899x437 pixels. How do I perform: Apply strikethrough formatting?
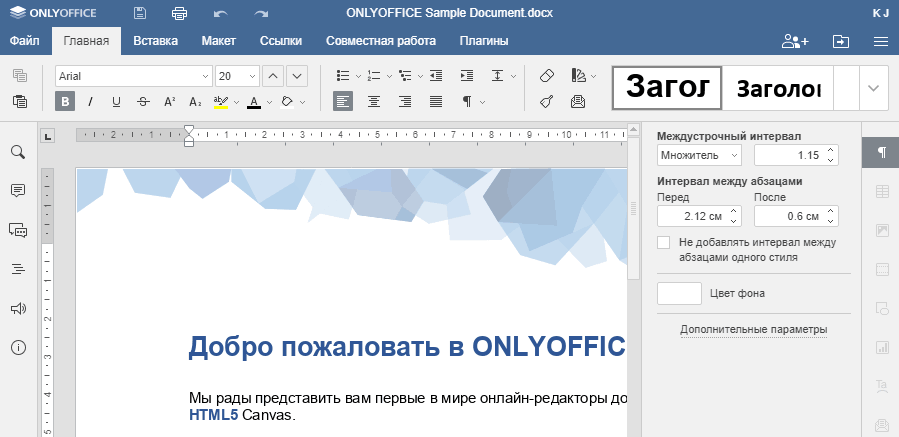coord(143,102)
